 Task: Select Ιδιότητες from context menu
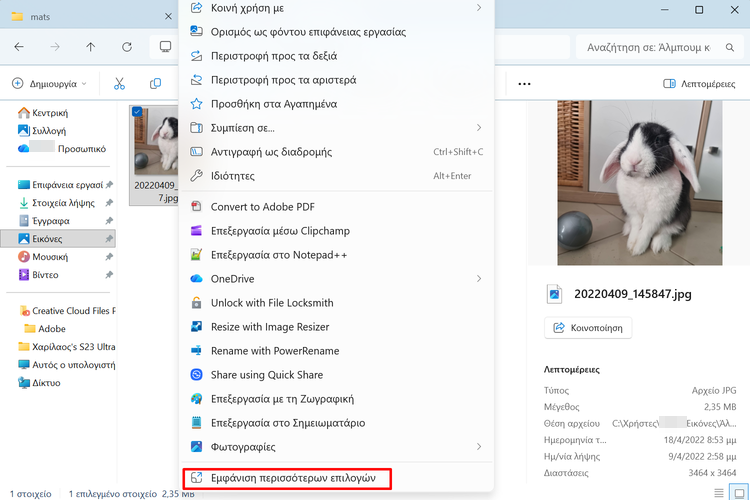pyautogui.click(x=232, y=176)
